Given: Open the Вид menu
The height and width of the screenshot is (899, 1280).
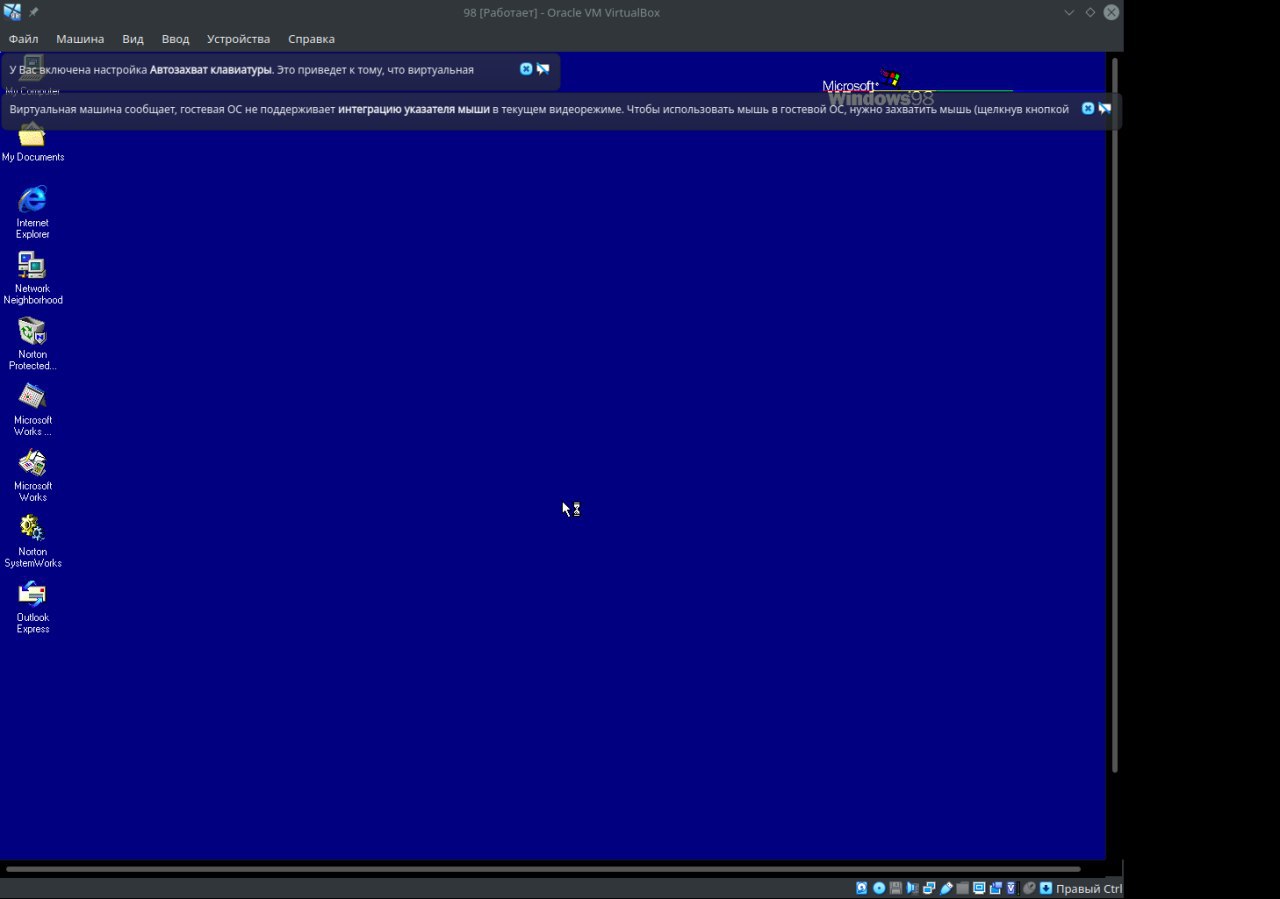Looking at the screenshot, I should [x=133, y=39].
